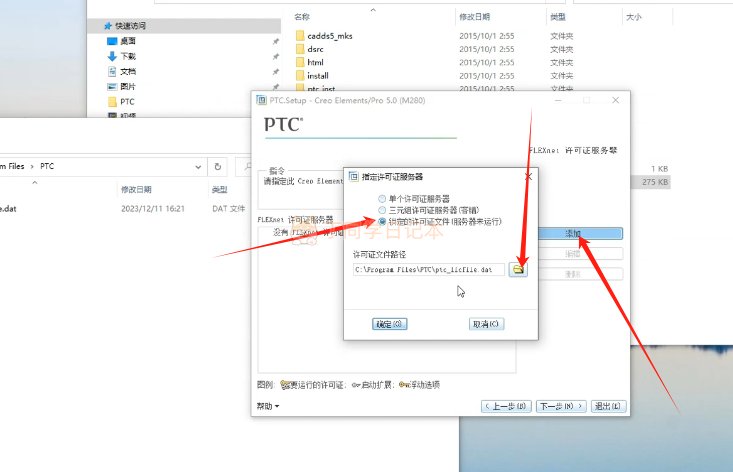This screenshot has height=472, width=733.
Task: Open 桌面 in quick access
Action: tap(128, 41)
